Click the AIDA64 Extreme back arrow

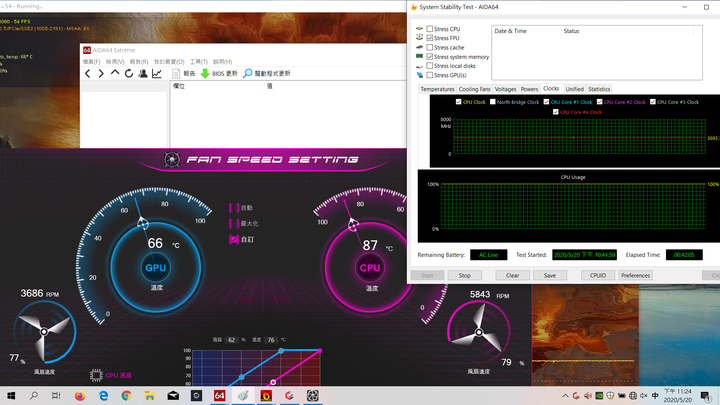tap(88, 73)
